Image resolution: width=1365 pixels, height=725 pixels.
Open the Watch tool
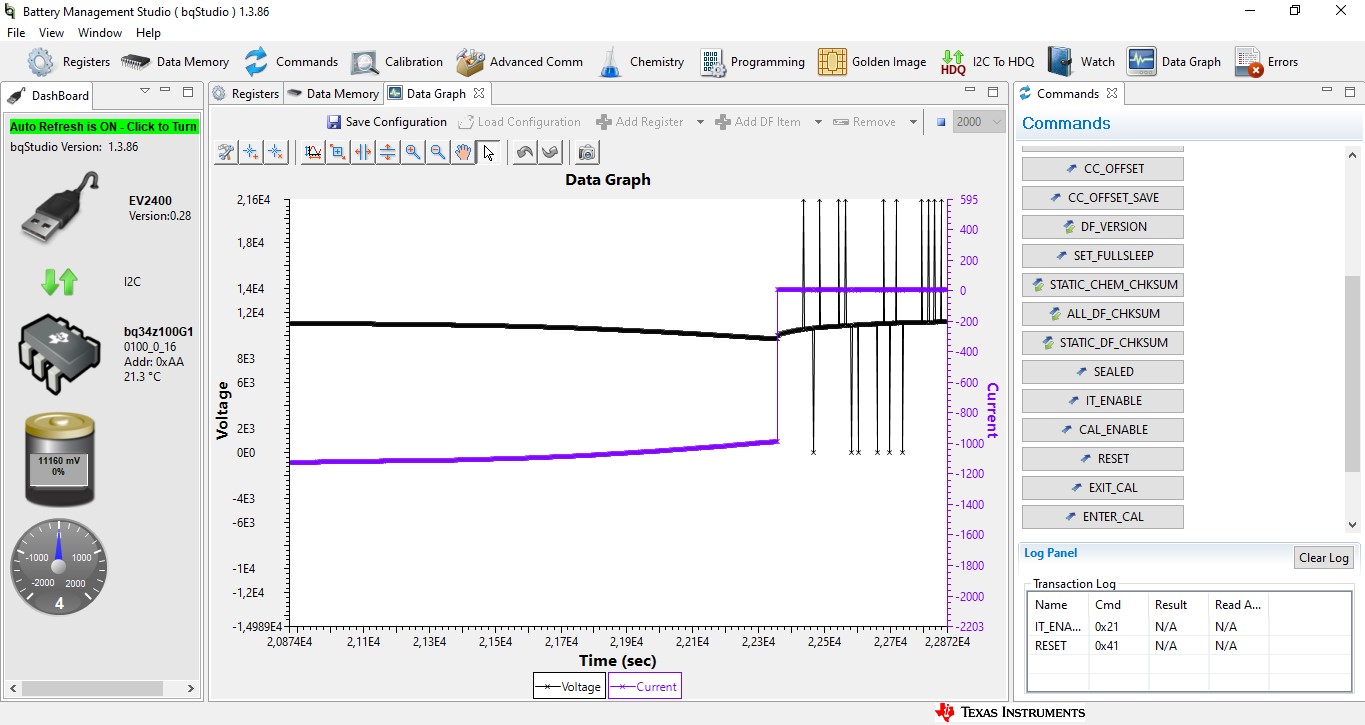tap(1081, 62)
